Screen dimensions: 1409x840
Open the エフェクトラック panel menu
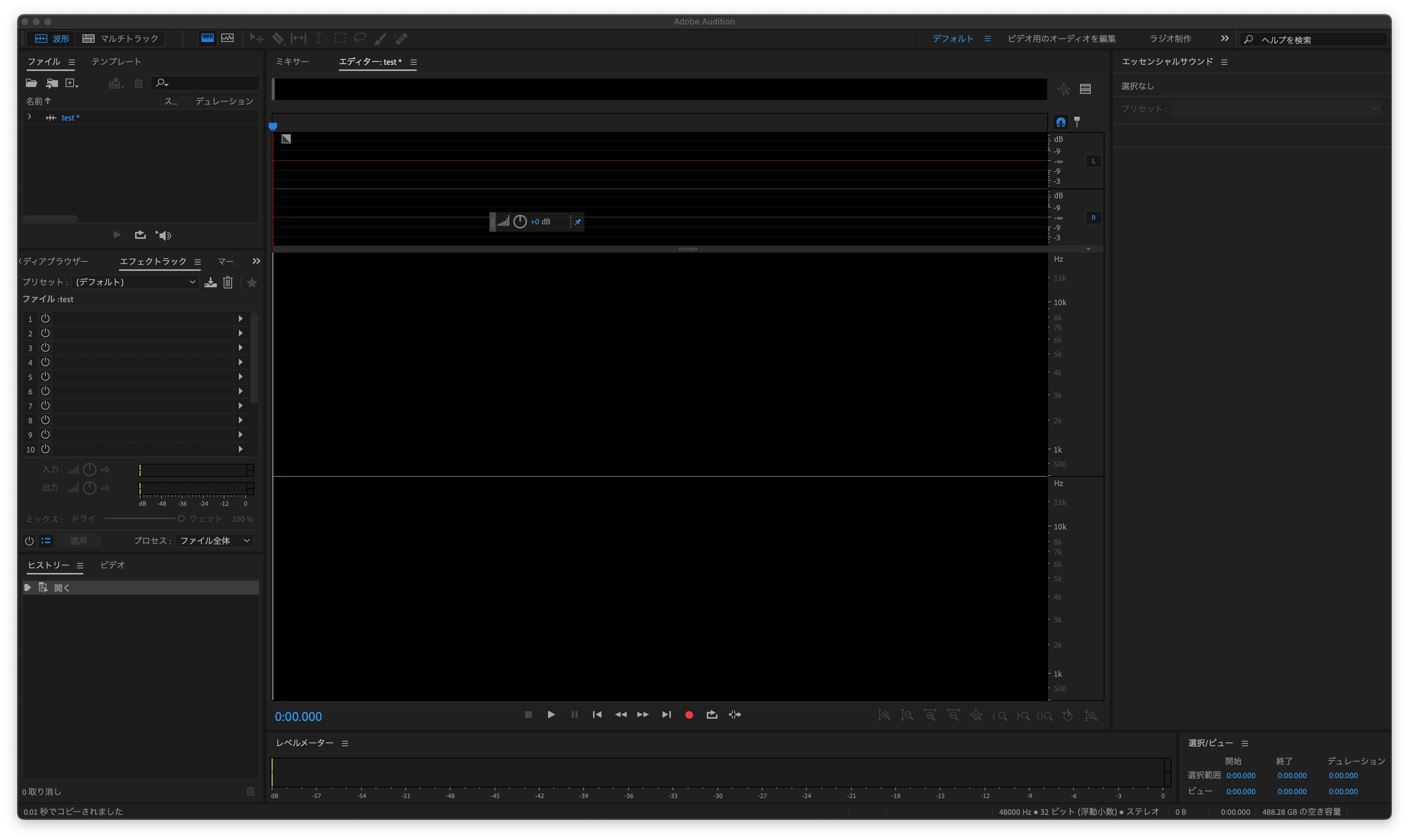coord(198,262)
